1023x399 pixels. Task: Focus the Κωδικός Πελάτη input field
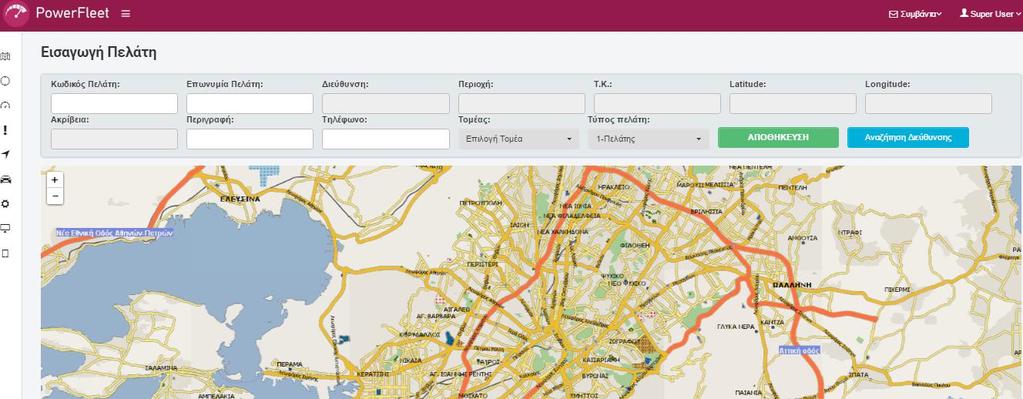coord(114,104)
